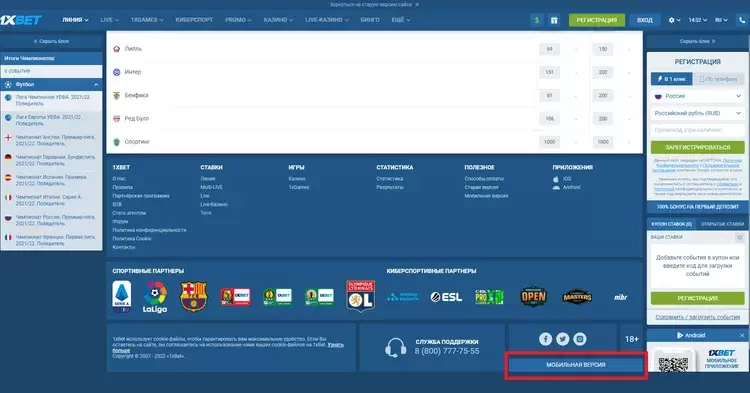Viewport: 750px width, 393px height.
Task: Click the FC Barcelona partner logo
Action: (193, 297)
